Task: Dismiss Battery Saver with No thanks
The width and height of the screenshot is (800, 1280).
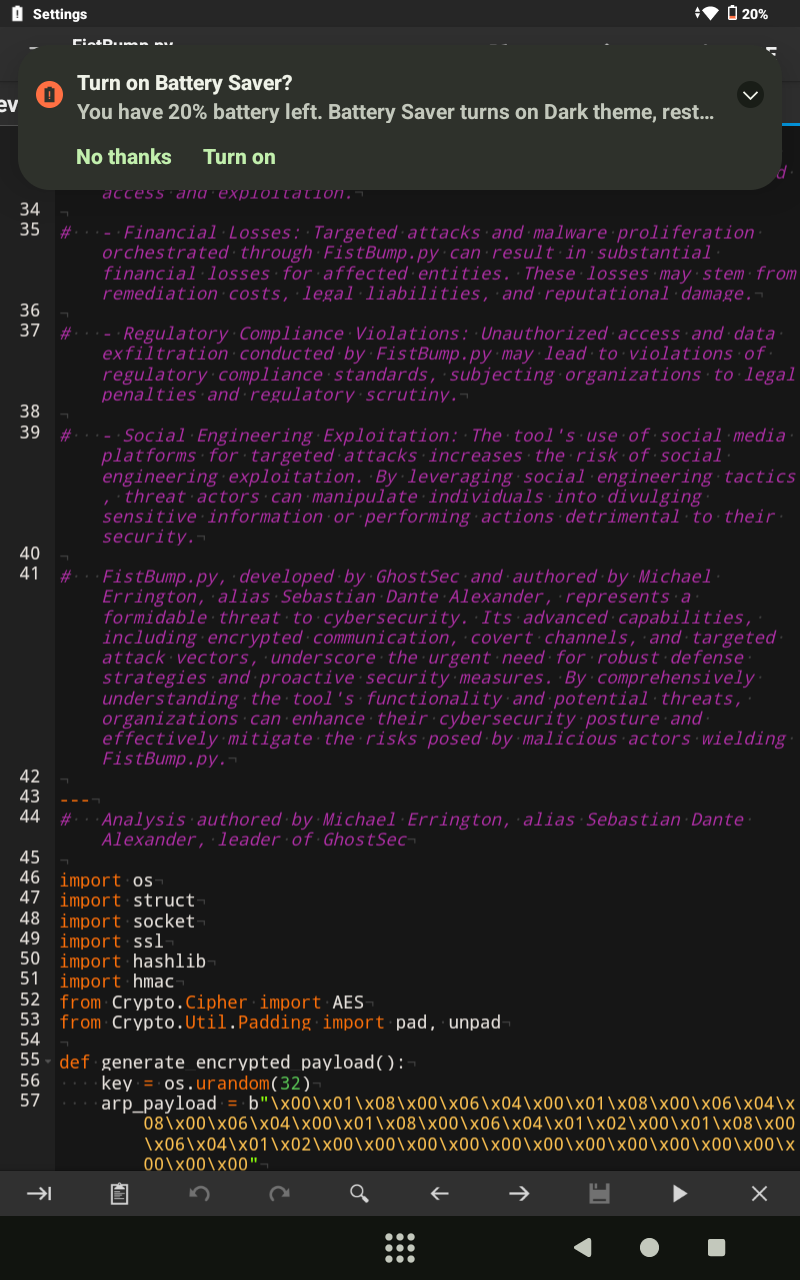Action: 123,157
